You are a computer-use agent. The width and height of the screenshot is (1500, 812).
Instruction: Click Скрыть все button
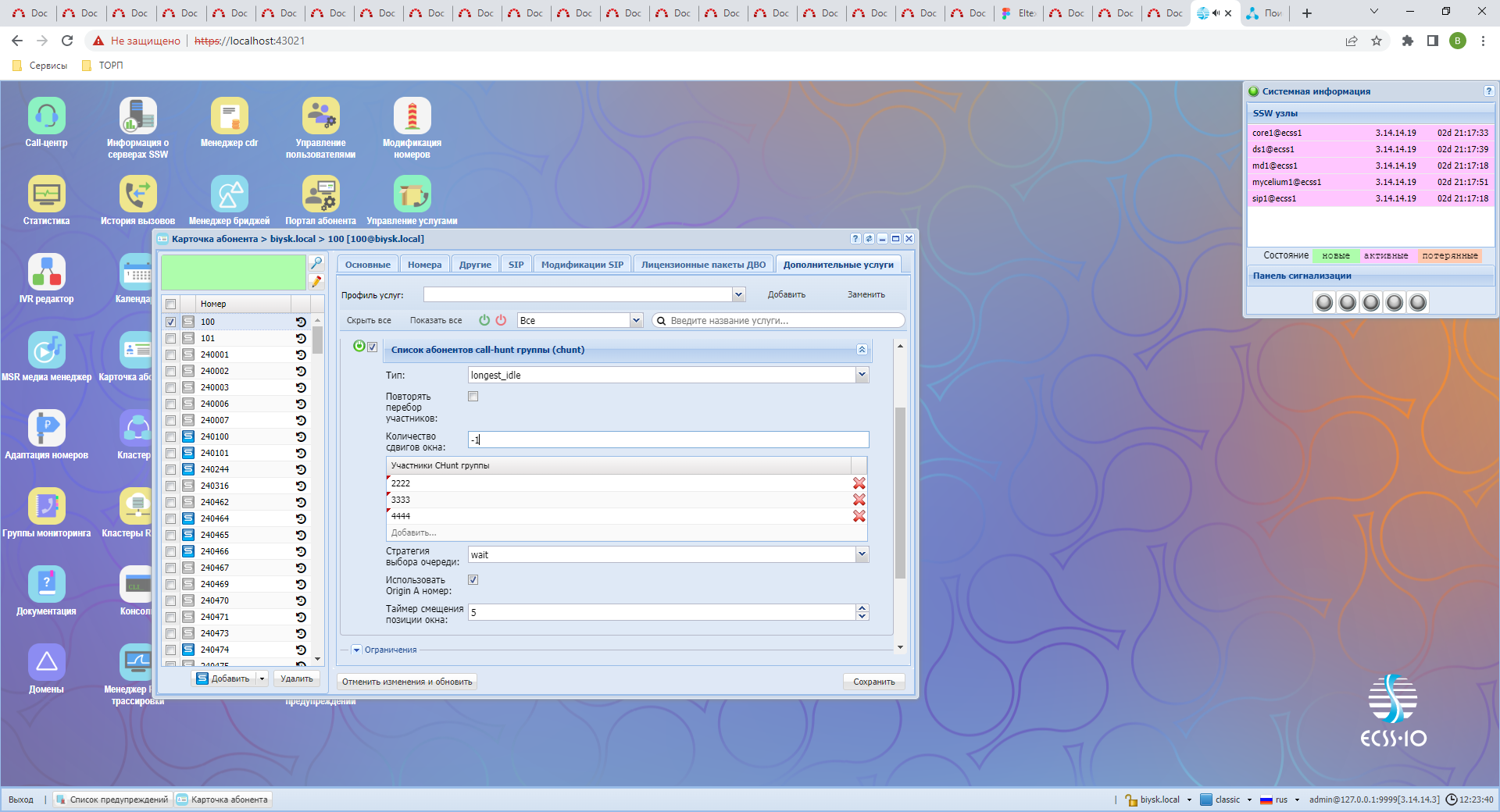(x=369, y=320)
